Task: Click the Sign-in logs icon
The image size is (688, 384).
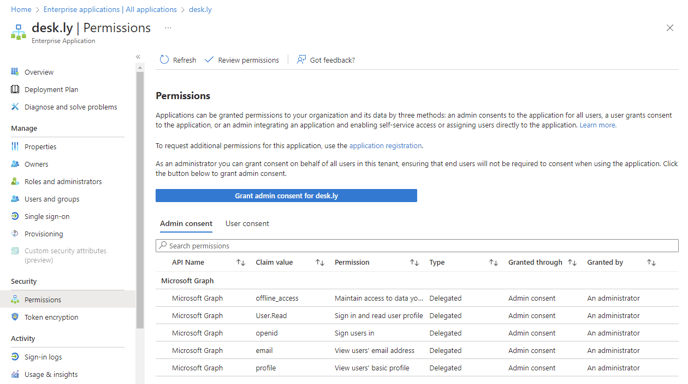Action: pos(15,357)
